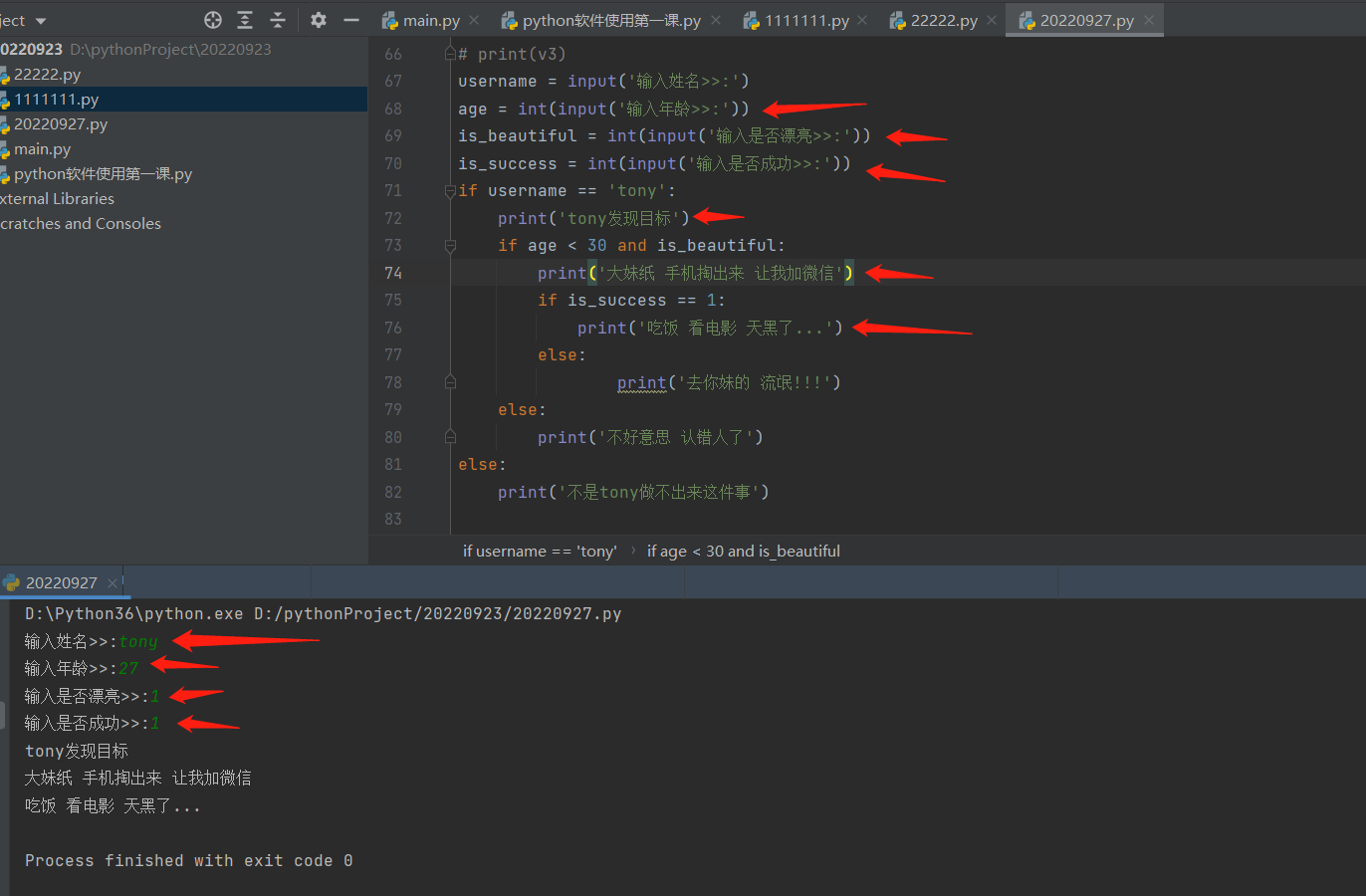
Task: Hide the Project tool window
Action: [x=350, y=20]
